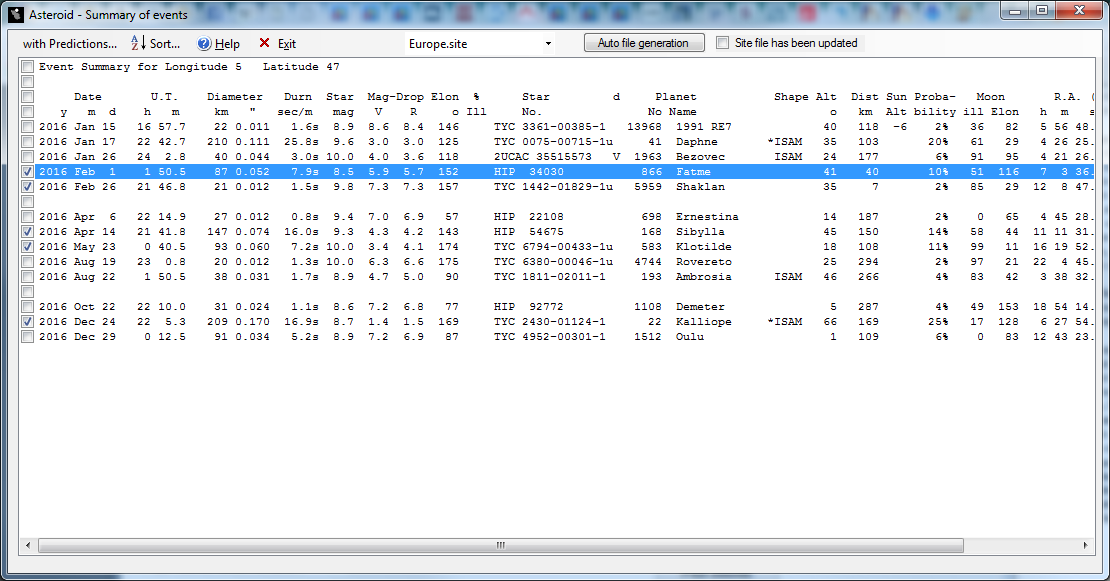Check the 2016 Aug 22 Ambrosia event
Image resolution: width=1110 pixels, height=581 pixels.
coord(27,277)
